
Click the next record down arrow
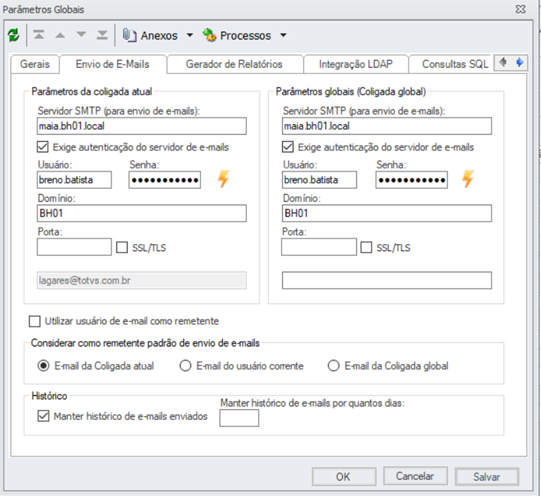click(x=81, y=35)
